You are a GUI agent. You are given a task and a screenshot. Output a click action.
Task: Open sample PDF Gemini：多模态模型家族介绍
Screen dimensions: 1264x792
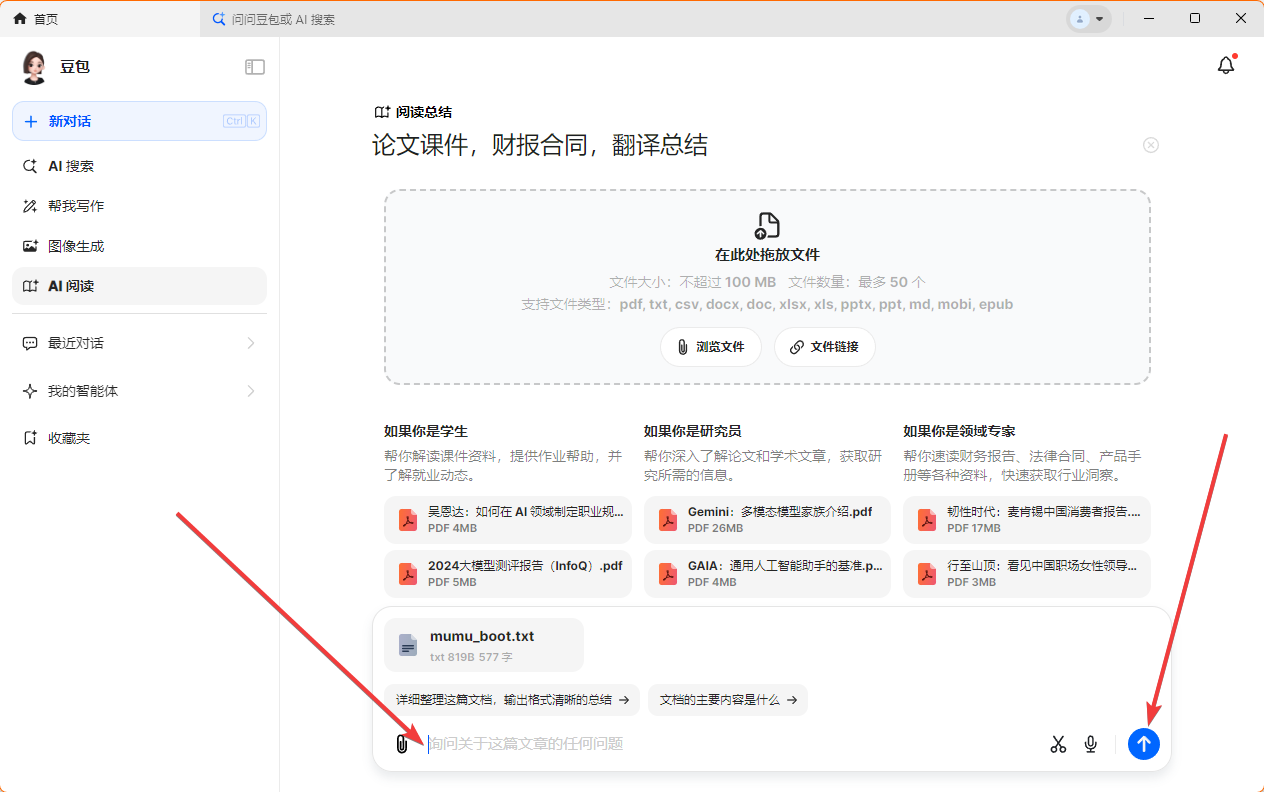pos(767,520)
